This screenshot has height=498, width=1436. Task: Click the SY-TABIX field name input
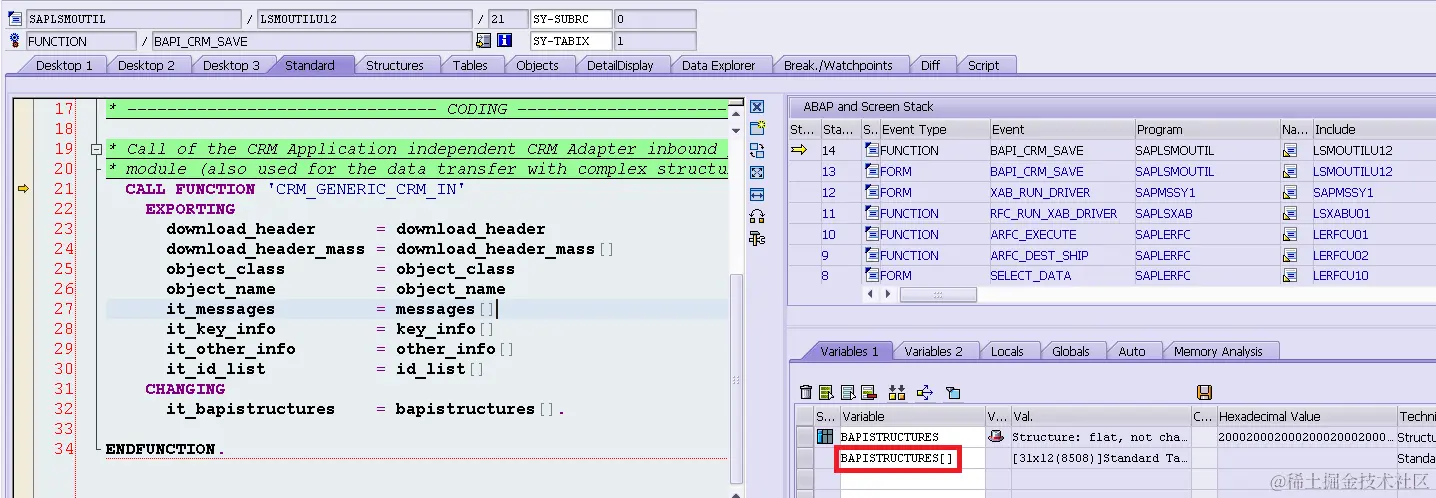571,41
